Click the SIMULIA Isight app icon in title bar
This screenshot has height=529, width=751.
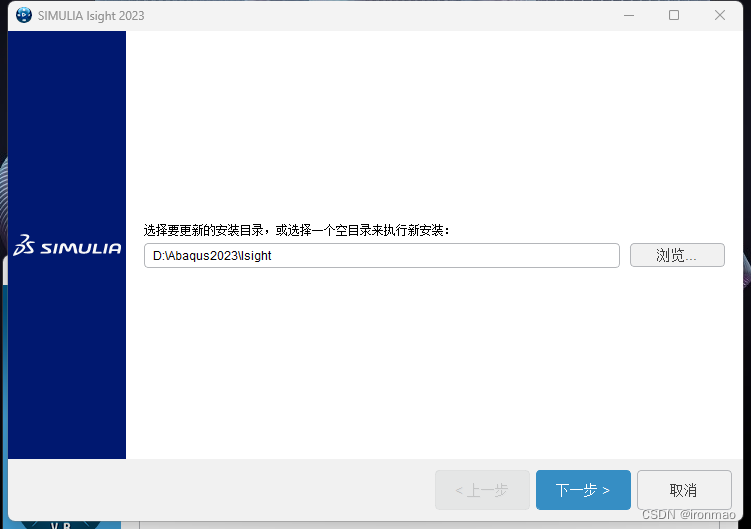point(24,15)
